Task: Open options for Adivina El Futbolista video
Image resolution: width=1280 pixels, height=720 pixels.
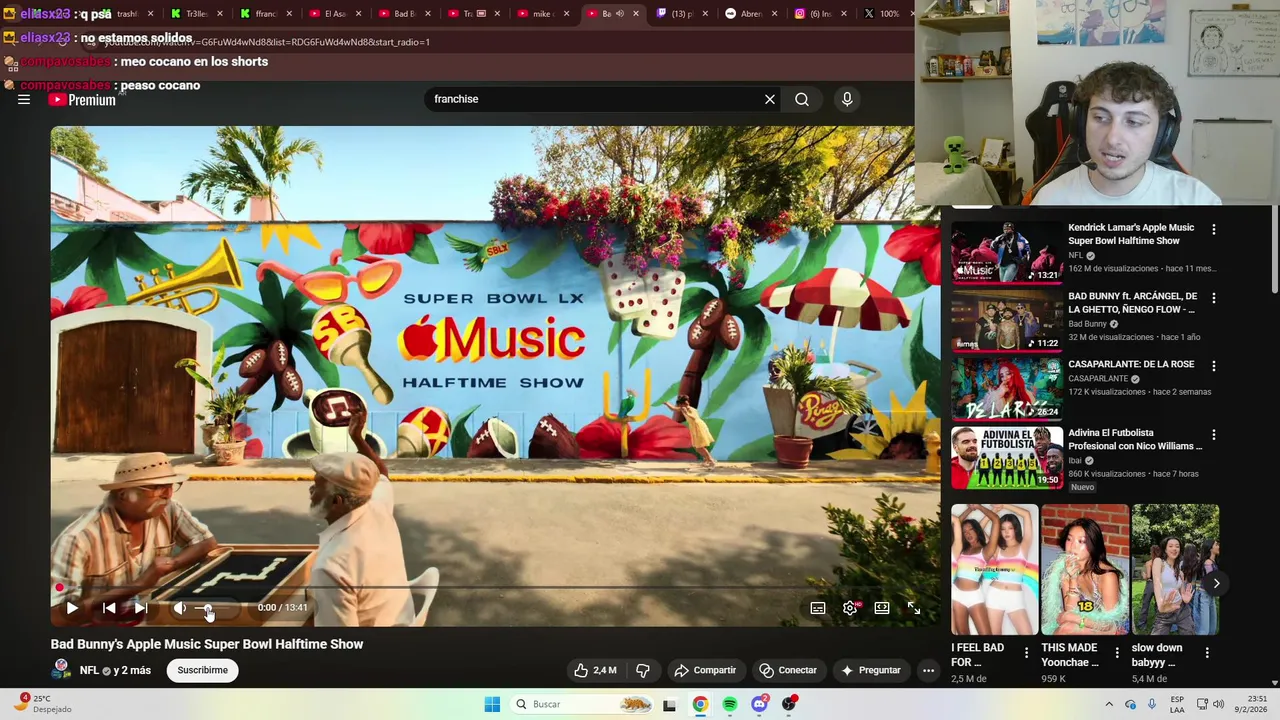Action: coord(1214,435)
